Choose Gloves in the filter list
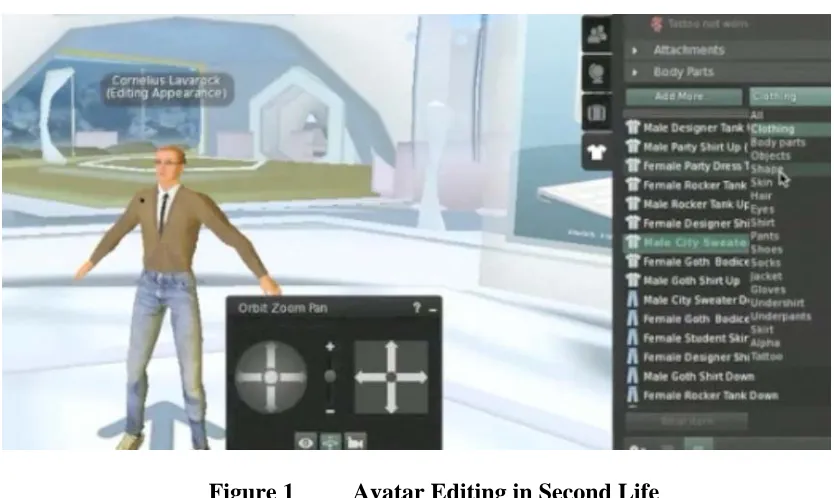This screenshot has height=498, width=834. 768,289
